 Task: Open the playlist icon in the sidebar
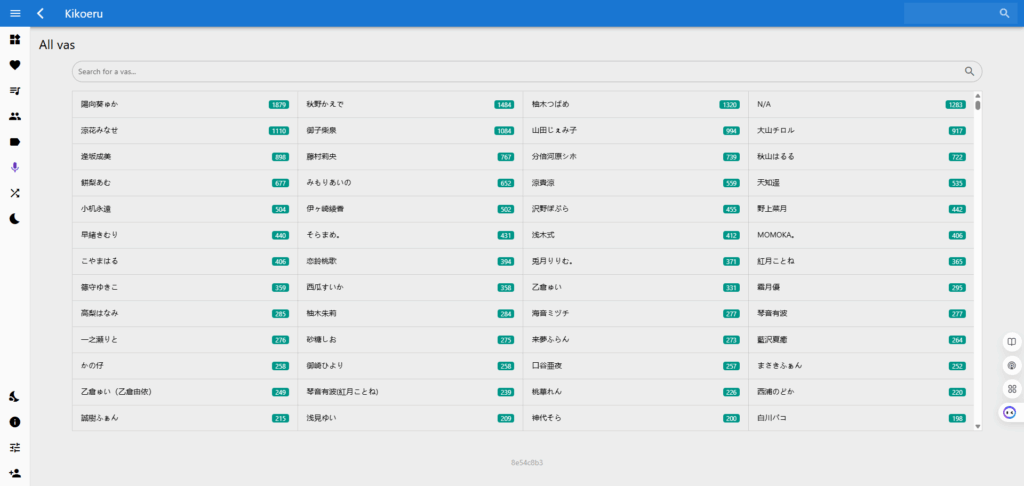(15, 91)
